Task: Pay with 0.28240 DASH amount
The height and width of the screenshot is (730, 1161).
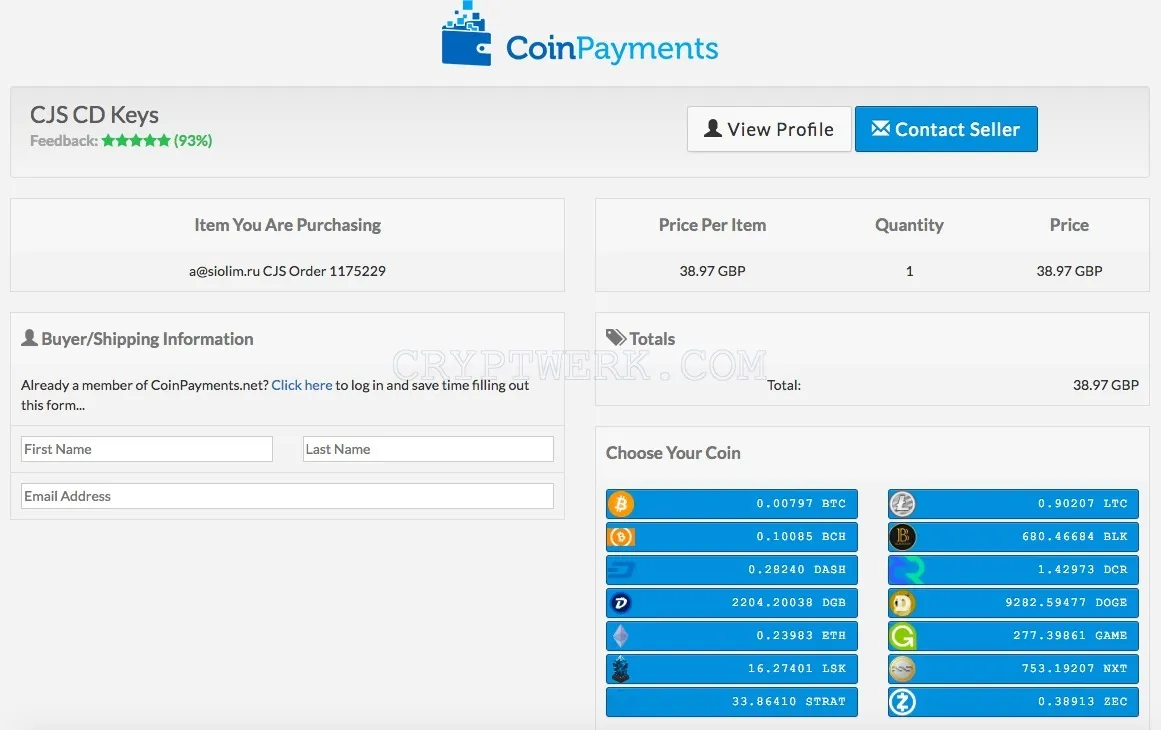Action: (x=732, y=569)
